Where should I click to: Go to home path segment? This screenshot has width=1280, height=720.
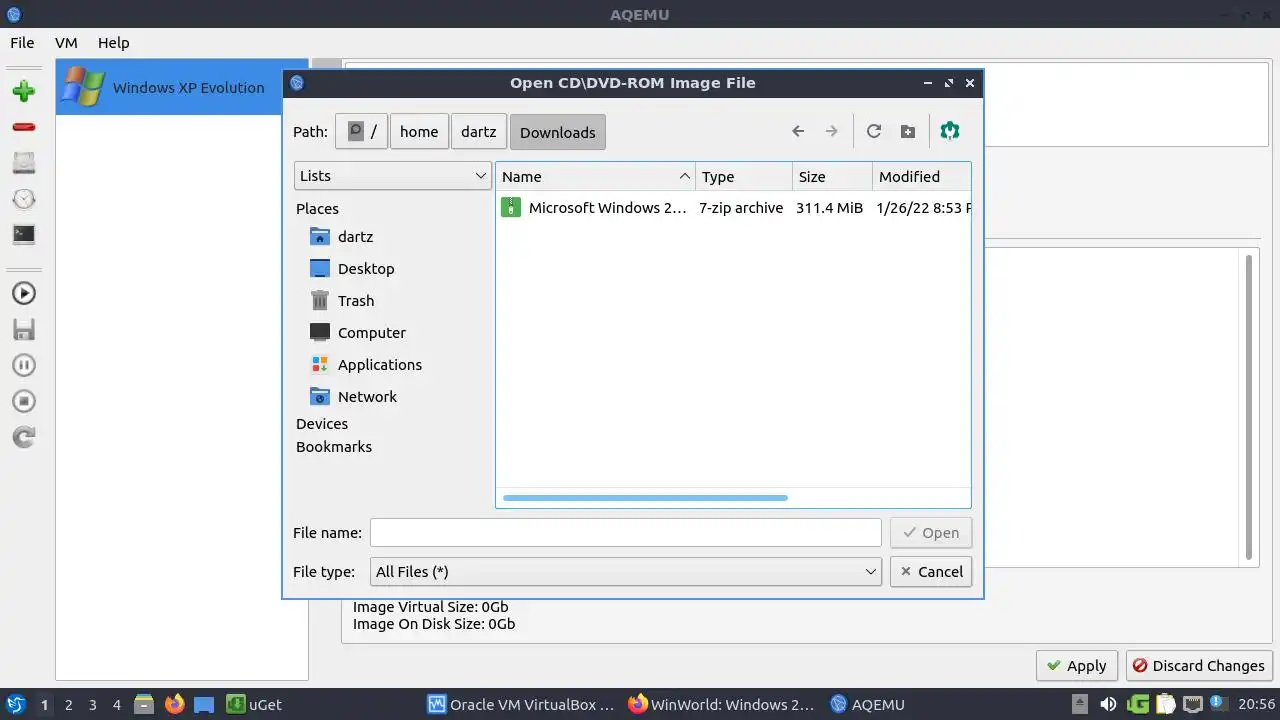click(x=419, y=131)
